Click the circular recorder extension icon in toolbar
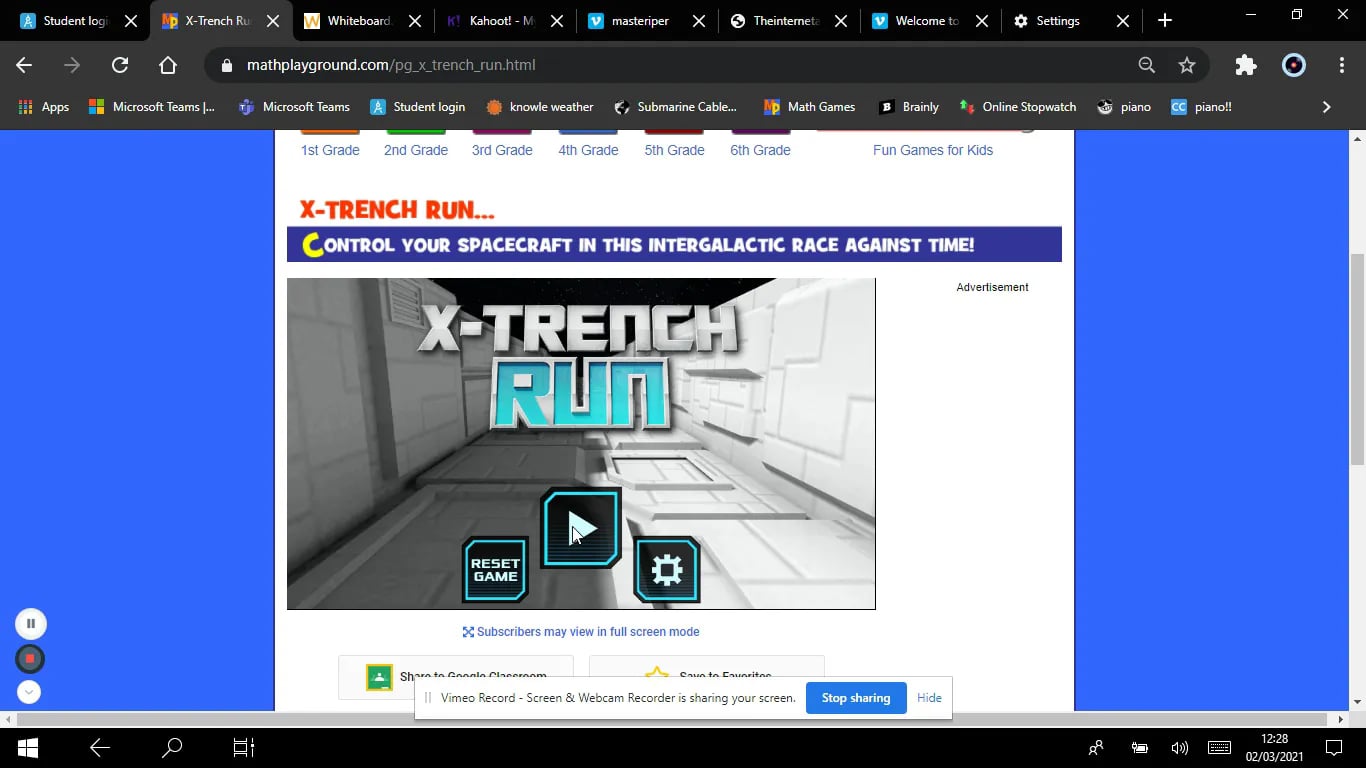The image size is (1366, 768). [x=1294, y=65]
